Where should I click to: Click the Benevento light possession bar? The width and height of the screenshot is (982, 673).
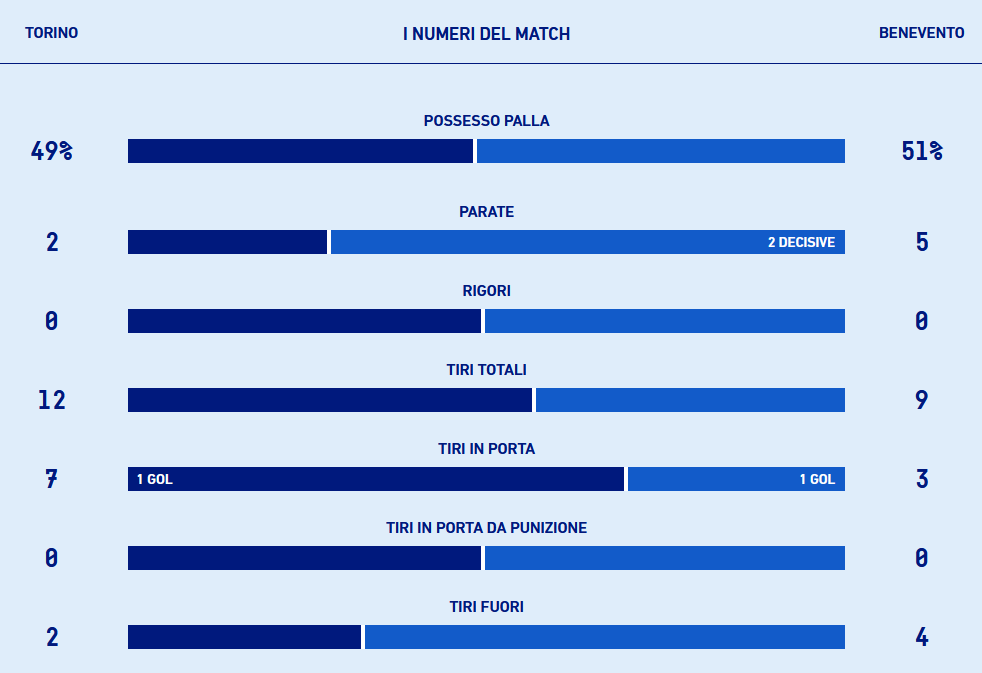pos(660,151)
